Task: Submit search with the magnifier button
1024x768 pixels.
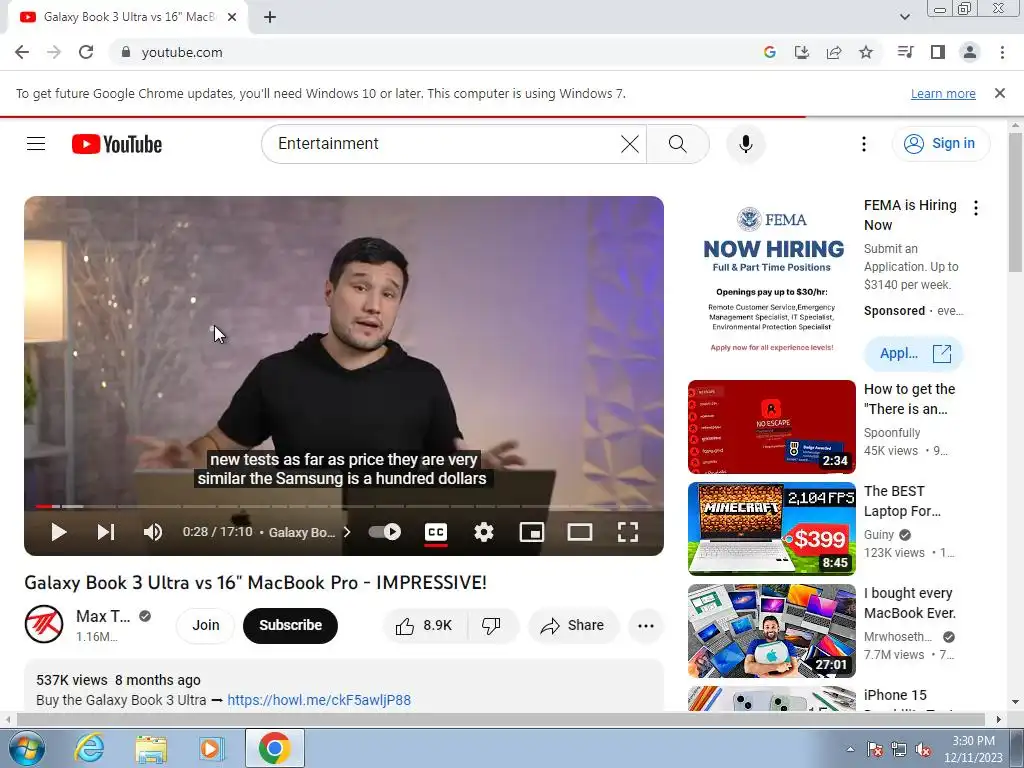Action: 677,144
